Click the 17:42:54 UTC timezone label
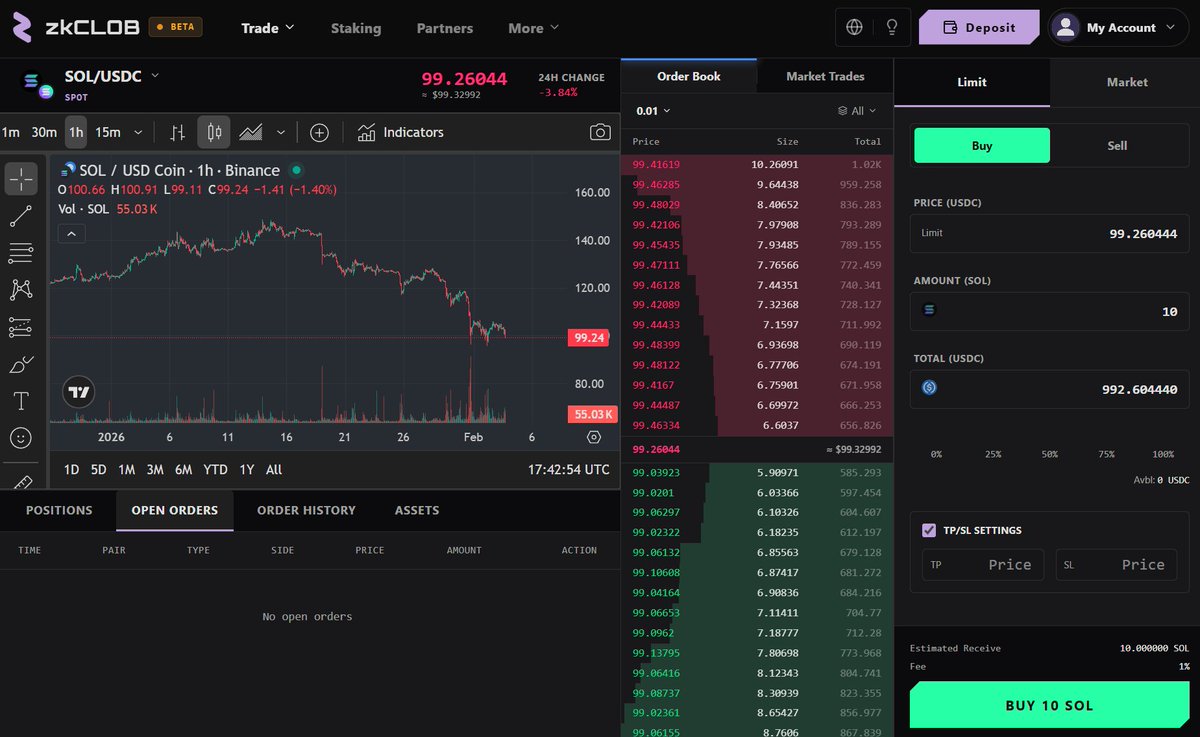The image size is (1200, 737). click(x=568, y=469)
